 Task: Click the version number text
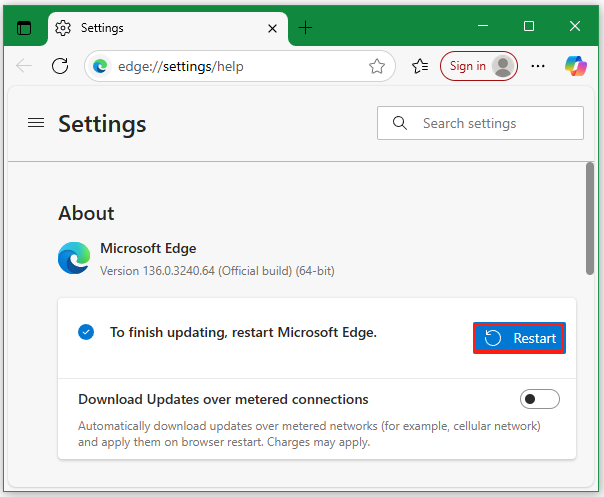pos(217,271)
